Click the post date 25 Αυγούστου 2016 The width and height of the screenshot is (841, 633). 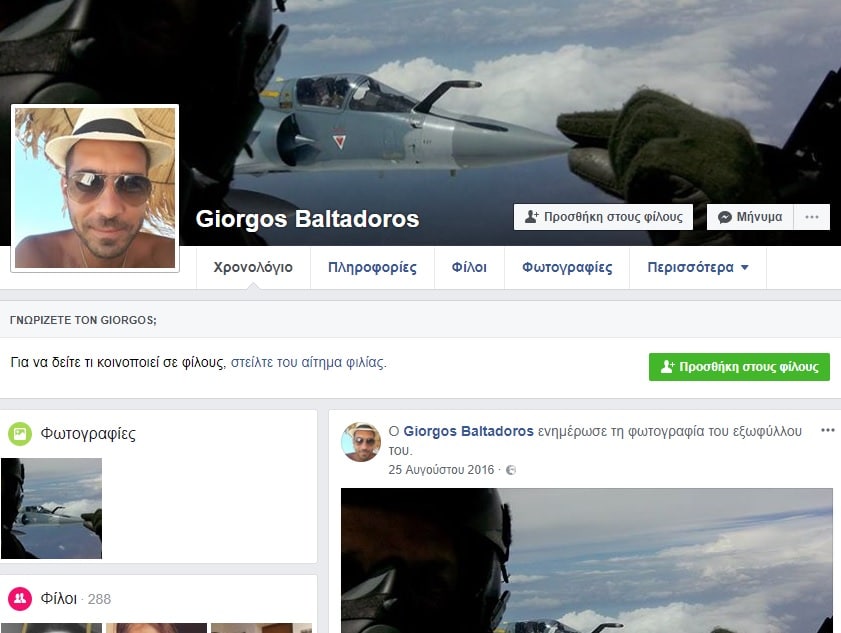441,470
